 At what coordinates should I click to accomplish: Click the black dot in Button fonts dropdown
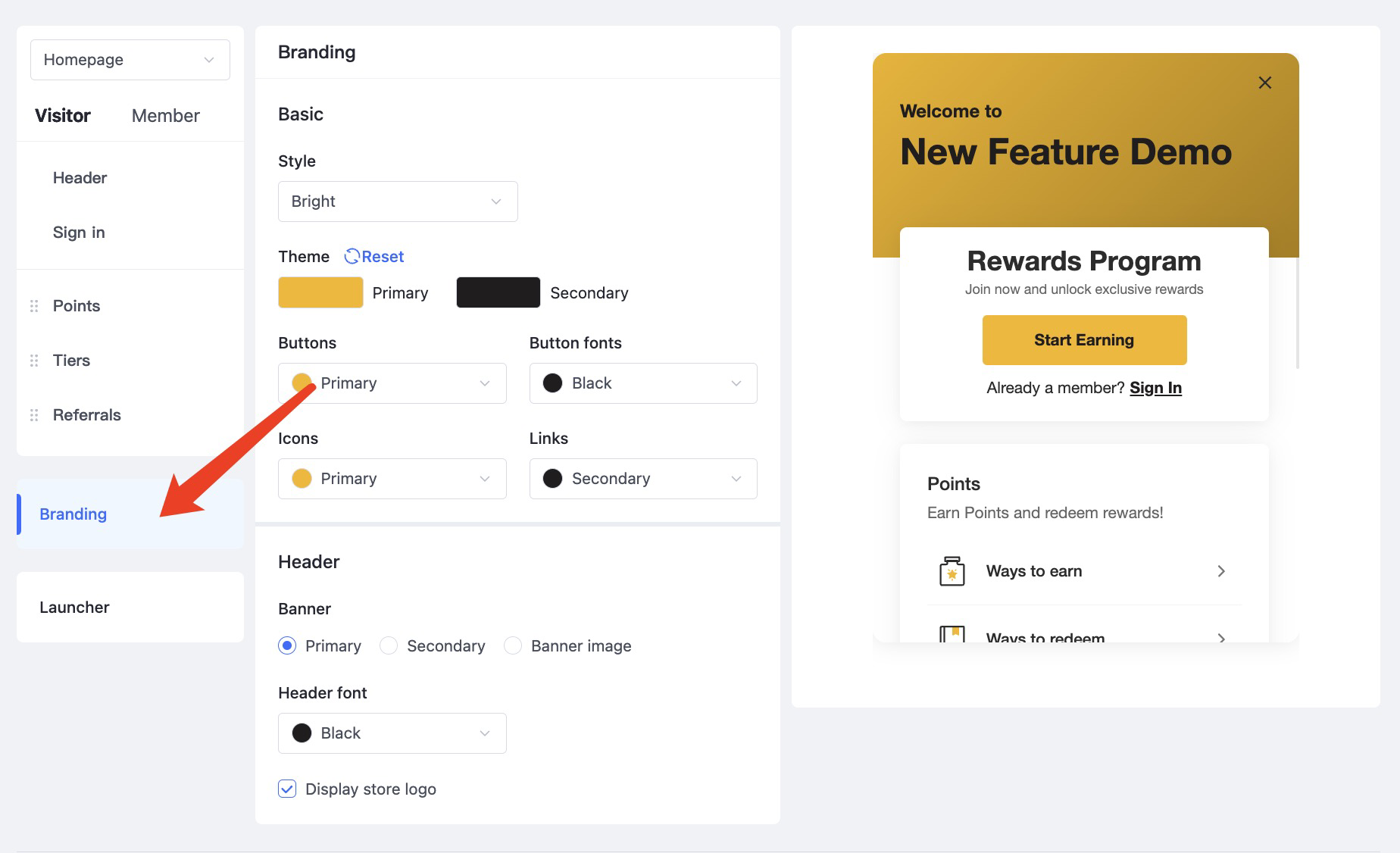click(x=553, y=383)
